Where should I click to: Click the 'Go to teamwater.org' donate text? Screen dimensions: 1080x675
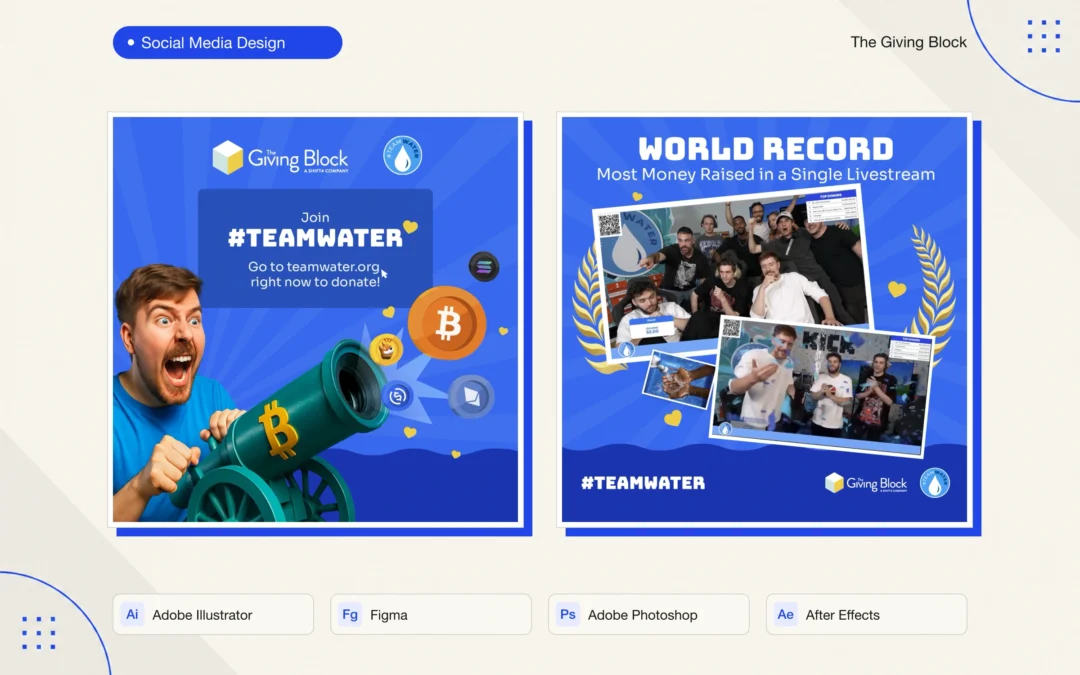click(x=315, y=274)
